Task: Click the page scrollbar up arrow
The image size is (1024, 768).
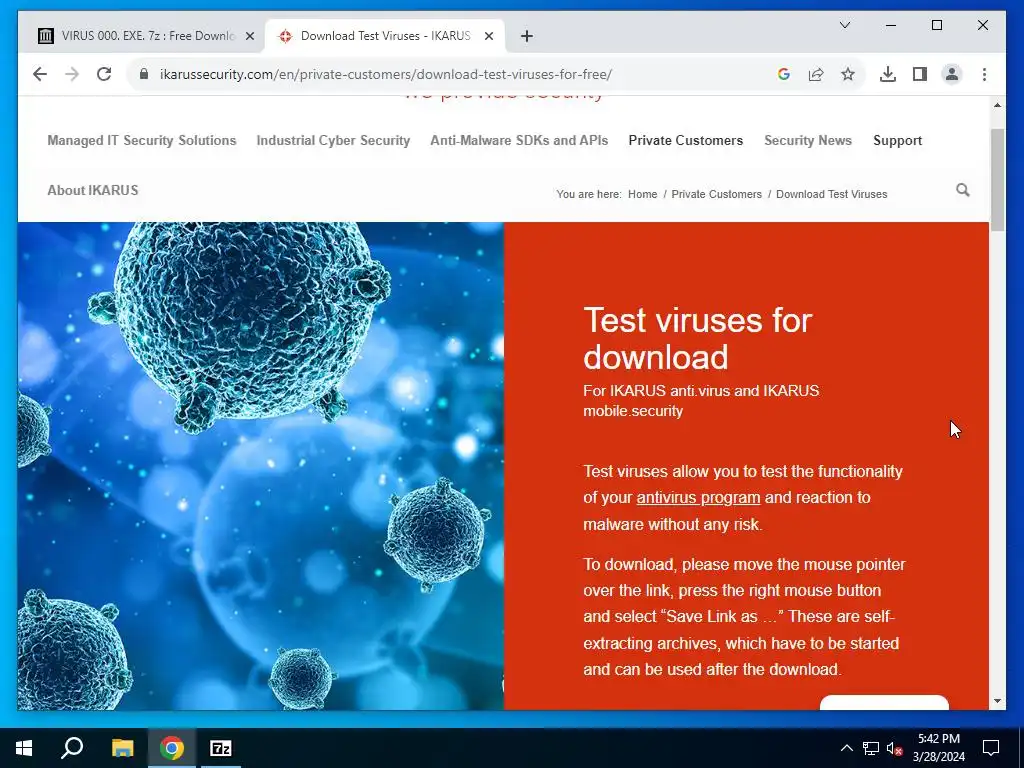Action: pyautogui.click(x=997, y=105)
